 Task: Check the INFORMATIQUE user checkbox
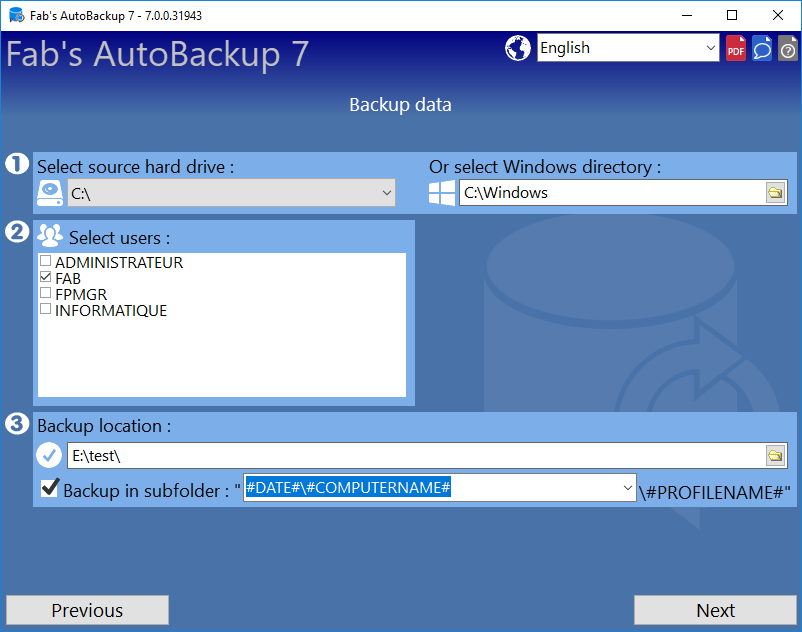(x=46, y=309)
